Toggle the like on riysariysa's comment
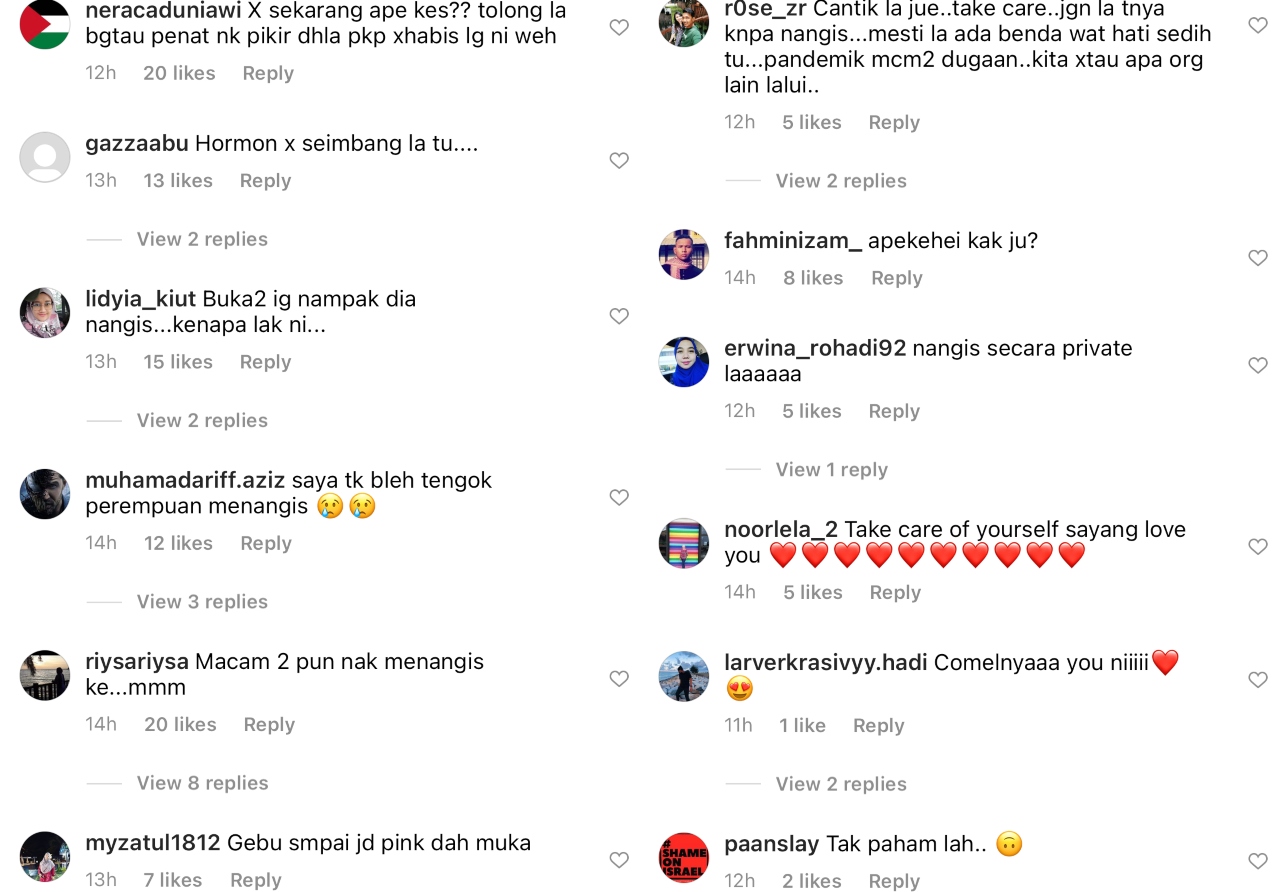 619,679
